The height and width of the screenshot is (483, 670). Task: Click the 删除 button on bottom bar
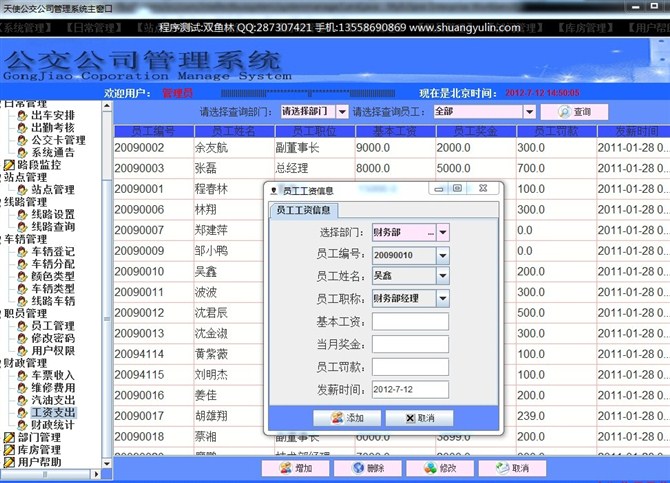368,468
